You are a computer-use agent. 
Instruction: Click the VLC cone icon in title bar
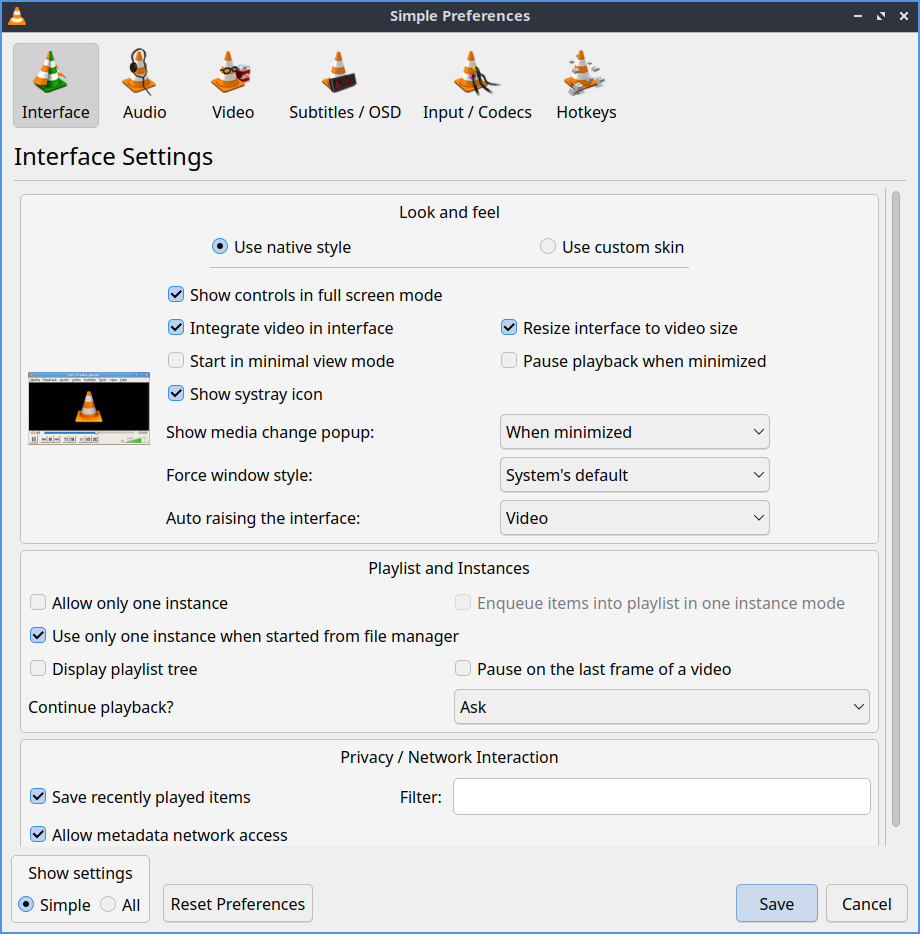click(x=17, y=16)
